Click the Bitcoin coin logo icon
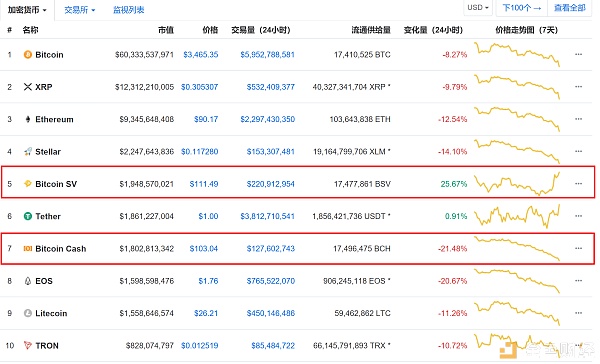The width and height of the screenshot is (600, 364). [28, 55]
